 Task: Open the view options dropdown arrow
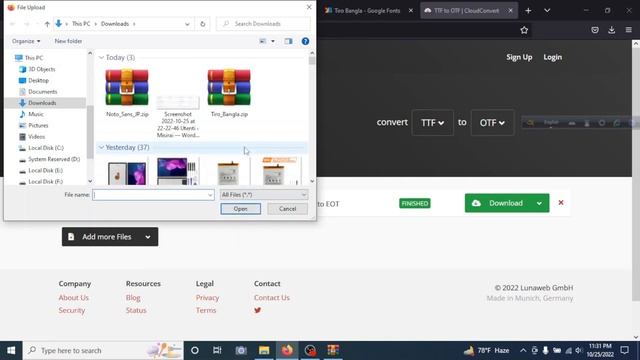pyautogui.click(x=273, y=41)
